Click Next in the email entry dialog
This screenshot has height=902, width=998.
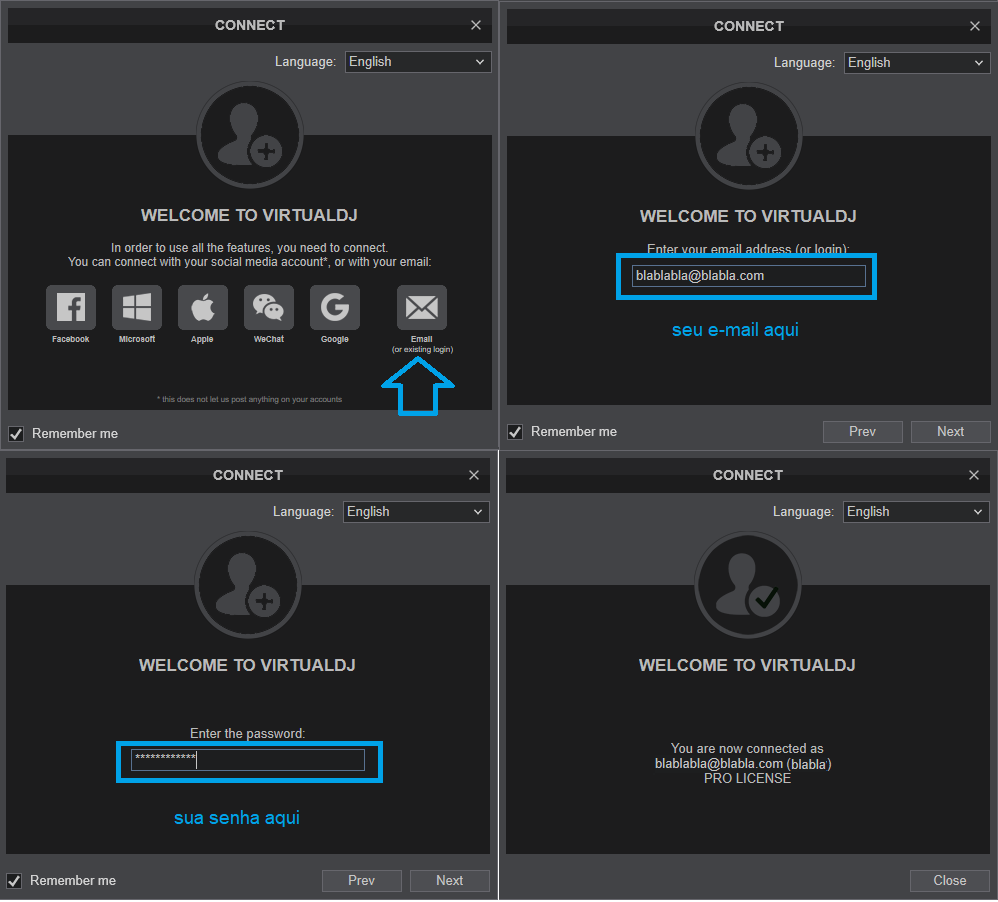950,432
